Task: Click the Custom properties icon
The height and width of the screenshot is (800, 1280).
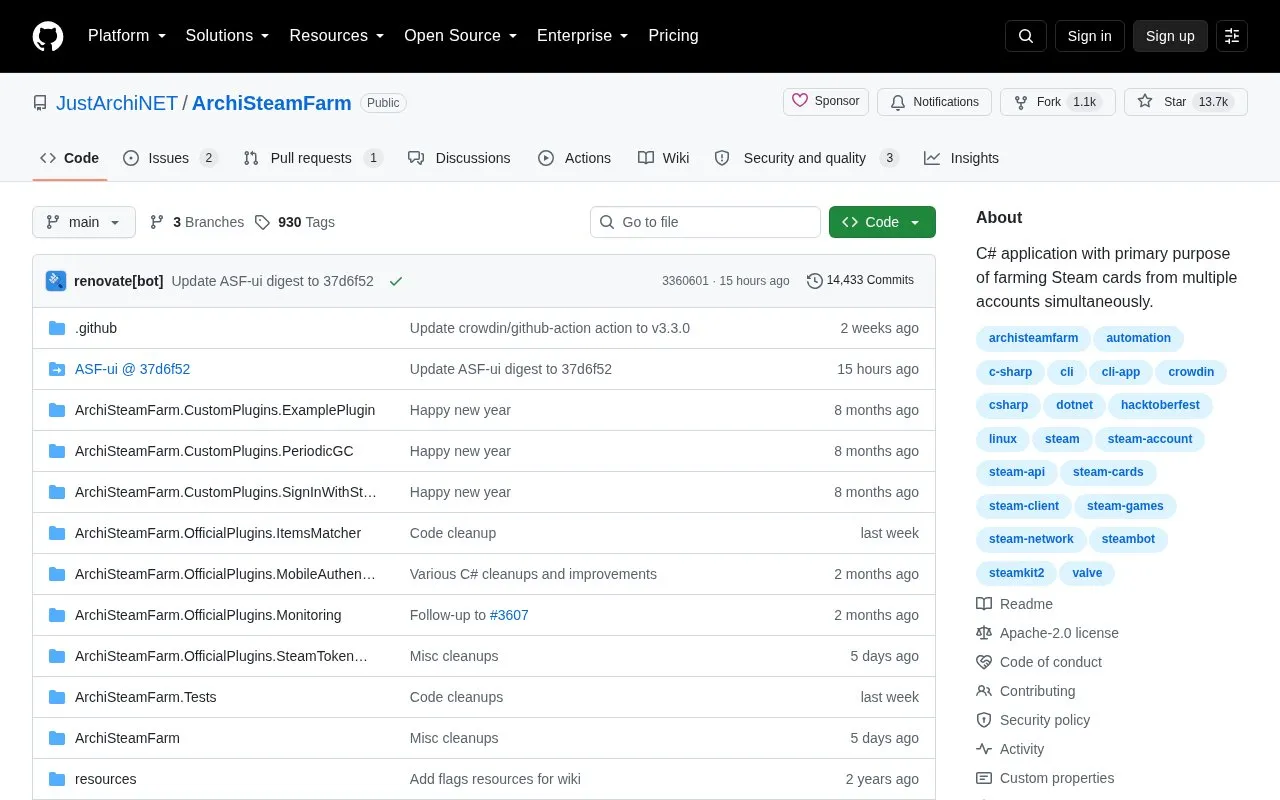Action: coord(984,778)
